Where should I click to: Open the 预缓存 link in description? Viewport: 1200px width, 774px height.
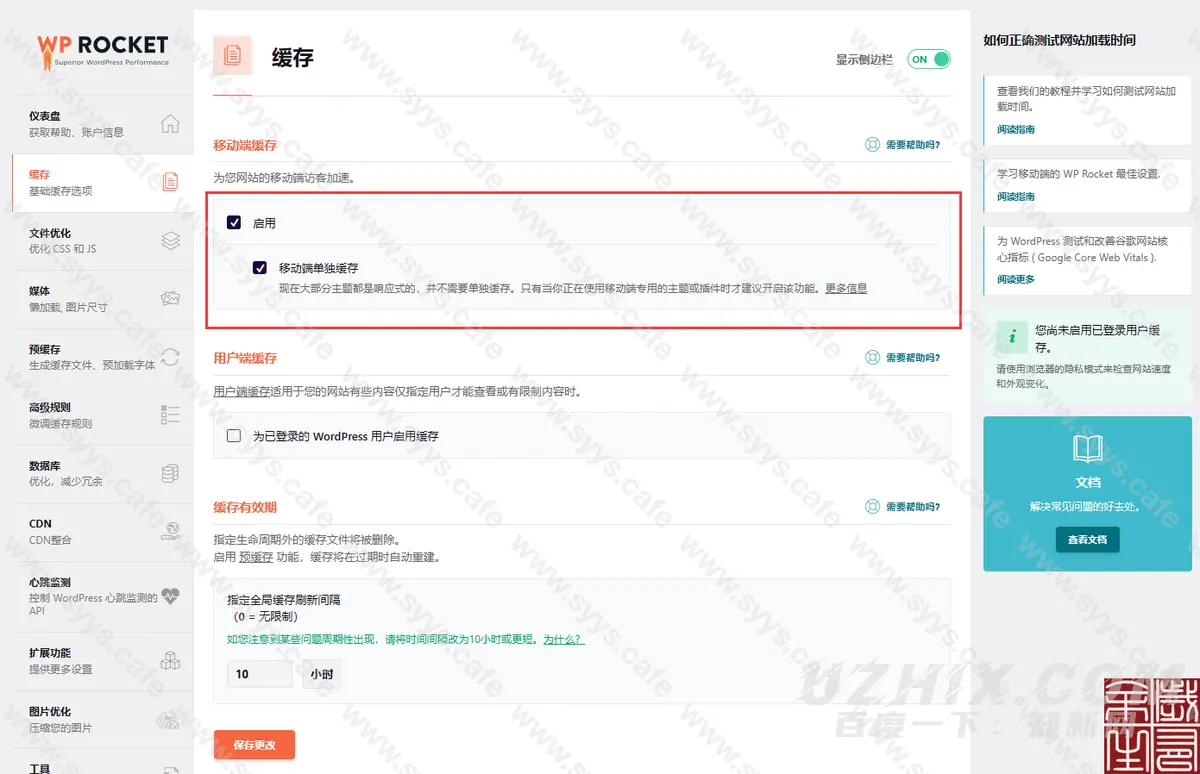(256, 556)
